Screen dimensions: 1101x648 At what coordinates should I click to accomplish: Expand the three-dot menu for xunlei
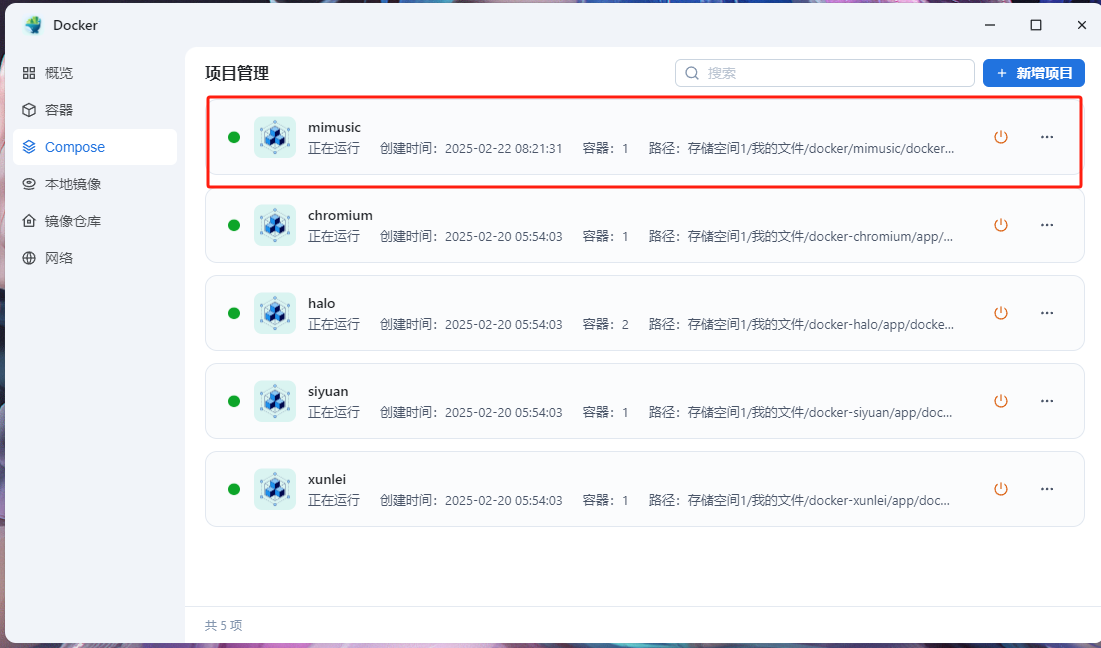(1047, 489)
